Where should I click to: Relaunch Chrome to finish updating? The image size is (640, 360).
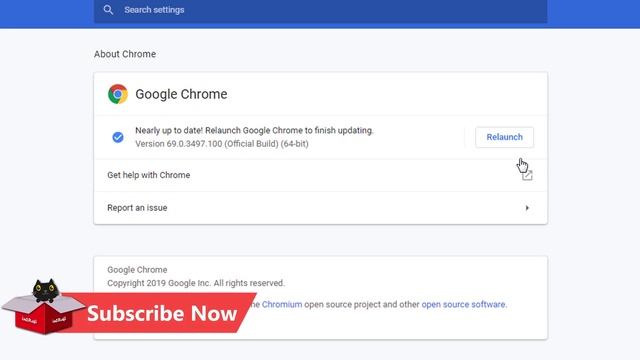click(x=504, y=137)
